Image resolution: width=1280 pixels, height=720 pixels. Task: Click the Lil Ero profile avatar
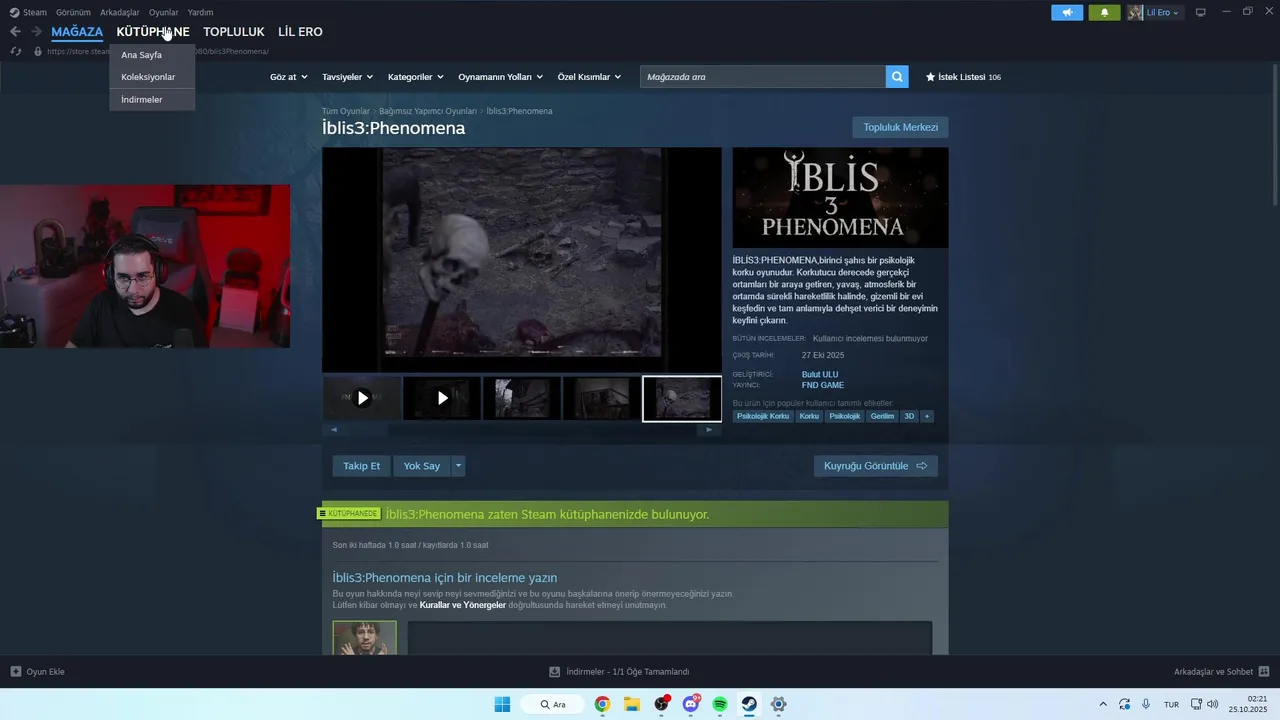point(1135,13)
